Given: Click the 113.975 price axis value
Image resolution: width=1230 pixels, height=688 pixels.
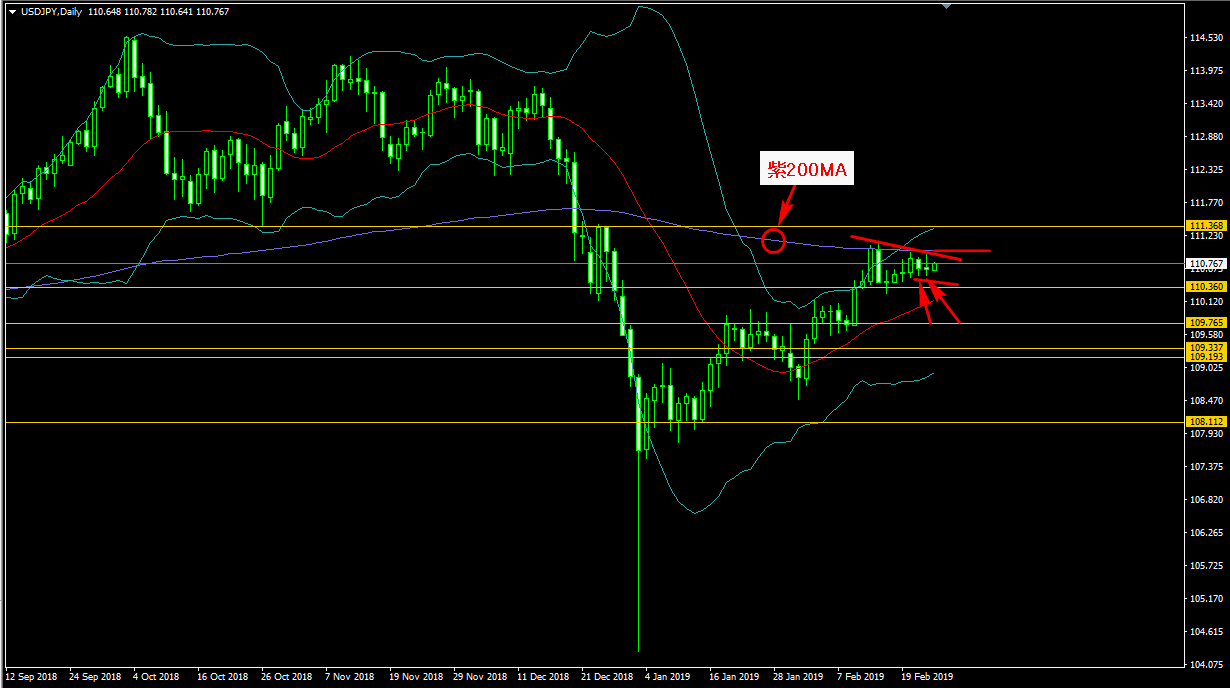Looking at the screenshot, I should pyautogui.click(x=1206, y=71).
